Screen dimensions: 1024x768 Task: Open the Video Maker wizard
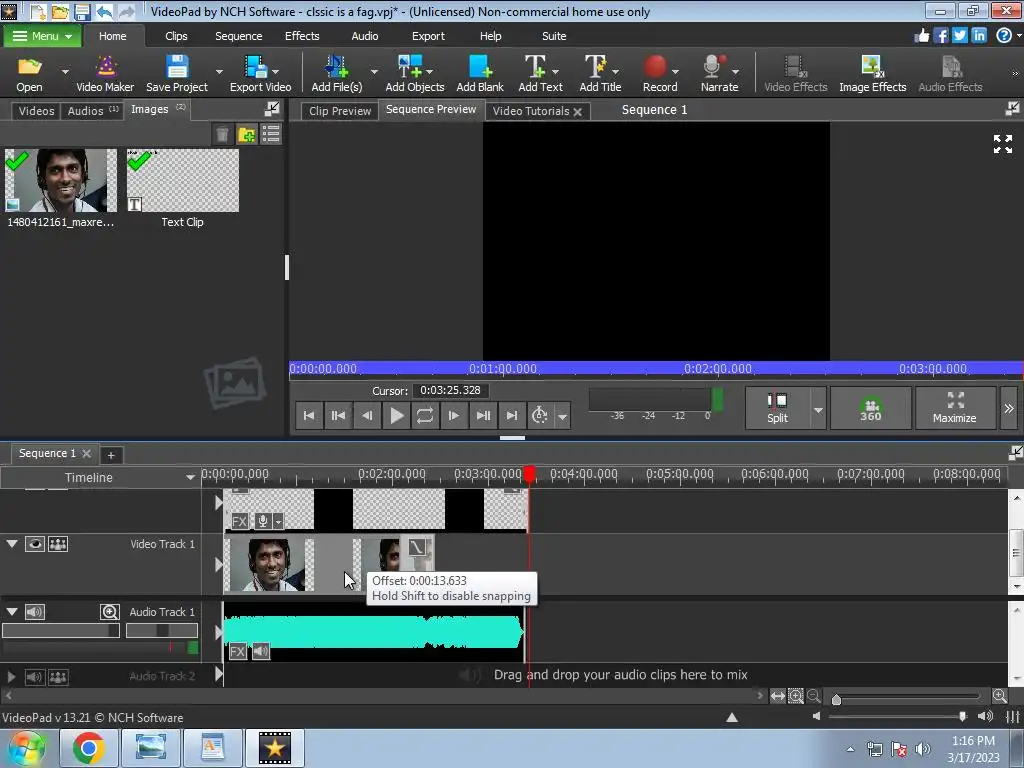[x=105, y=73]
